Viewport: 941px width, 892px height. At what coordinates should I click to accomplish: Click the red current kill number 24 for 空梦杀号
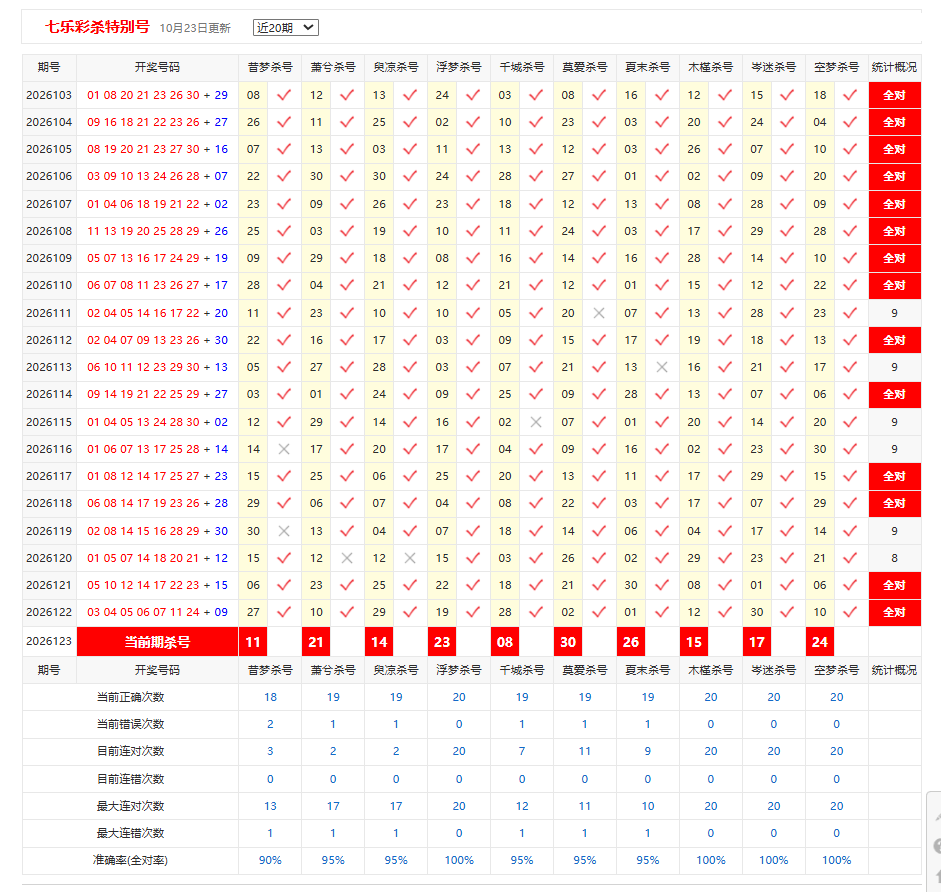820,642
